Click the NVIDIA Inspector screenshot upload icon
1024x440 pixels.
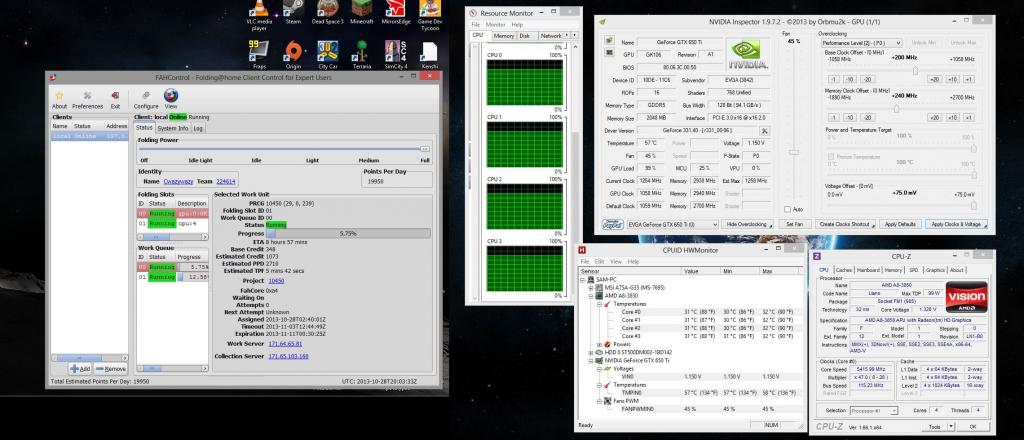pyautogui.click(x=609, y=40)
